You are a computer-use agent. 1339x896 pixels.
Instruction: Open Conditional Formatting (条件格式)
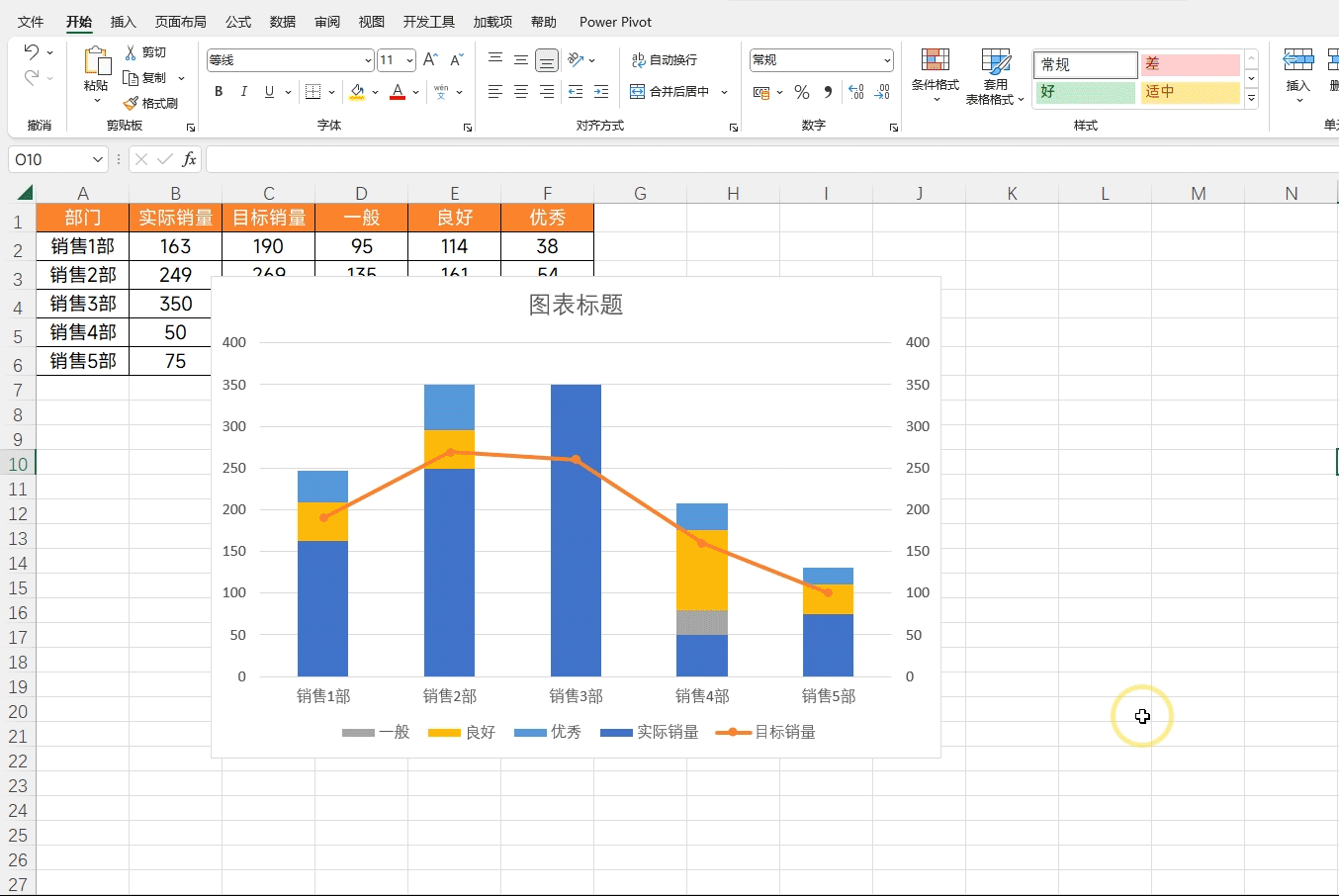click(x=936, y=74)
